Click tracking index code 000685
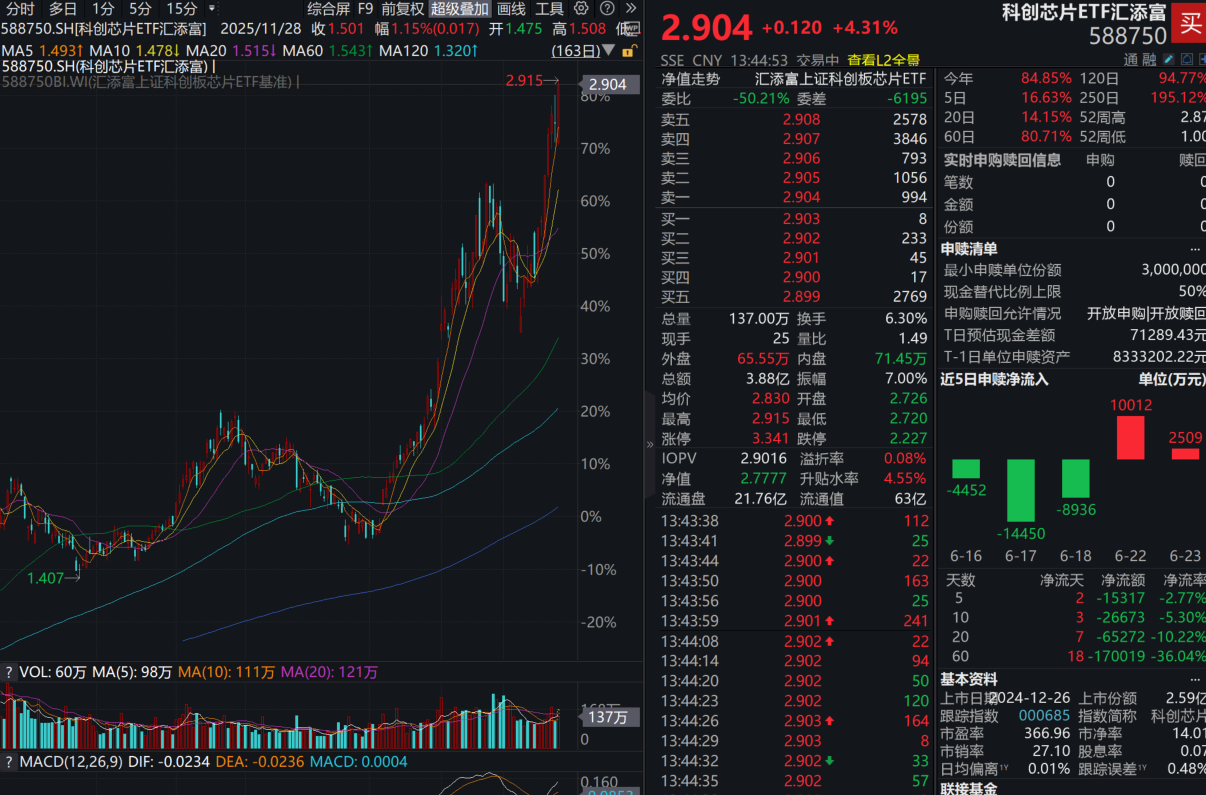Screen dimensions: 1206x795 1044,715
